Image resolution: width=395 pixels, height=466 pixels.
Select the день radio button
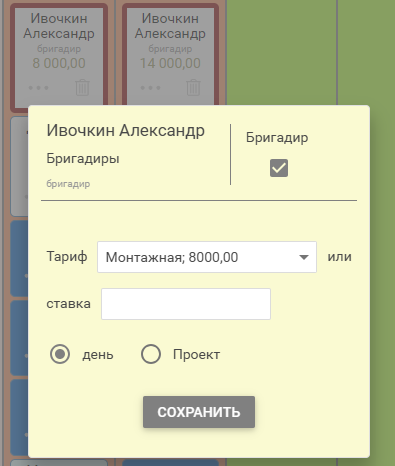click(x=60, y=354)
